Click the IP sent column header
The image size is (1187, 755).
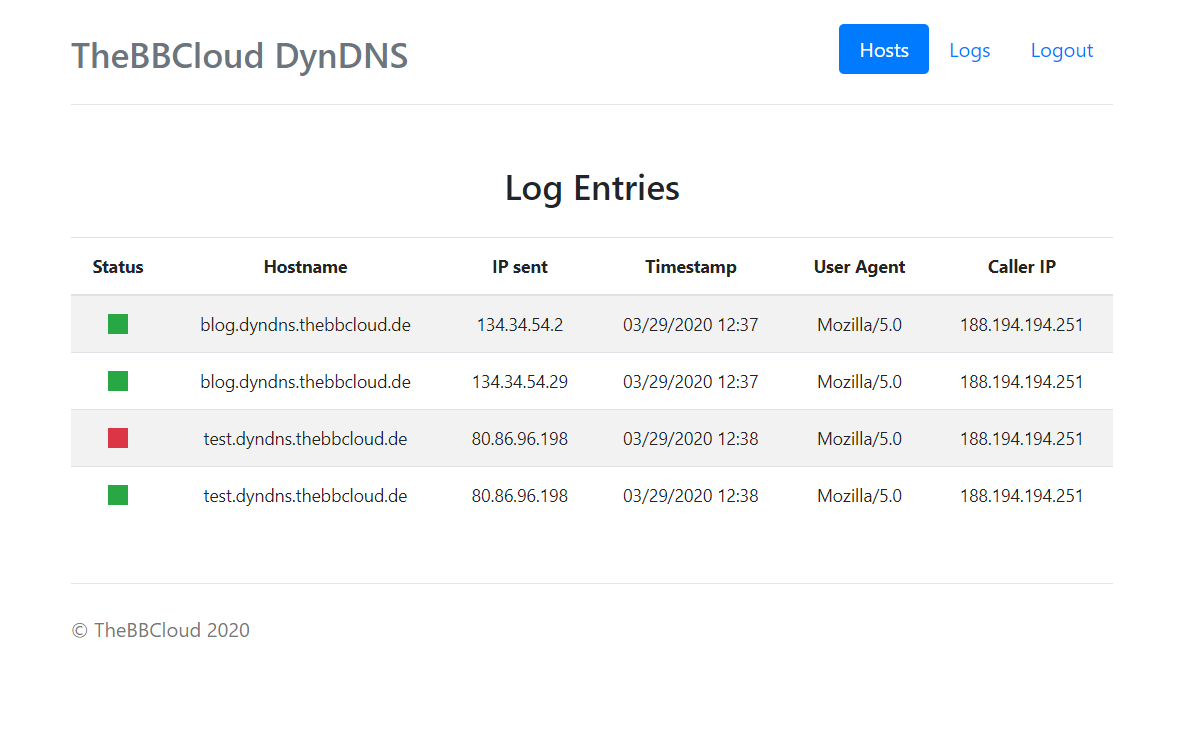(520, 267)
